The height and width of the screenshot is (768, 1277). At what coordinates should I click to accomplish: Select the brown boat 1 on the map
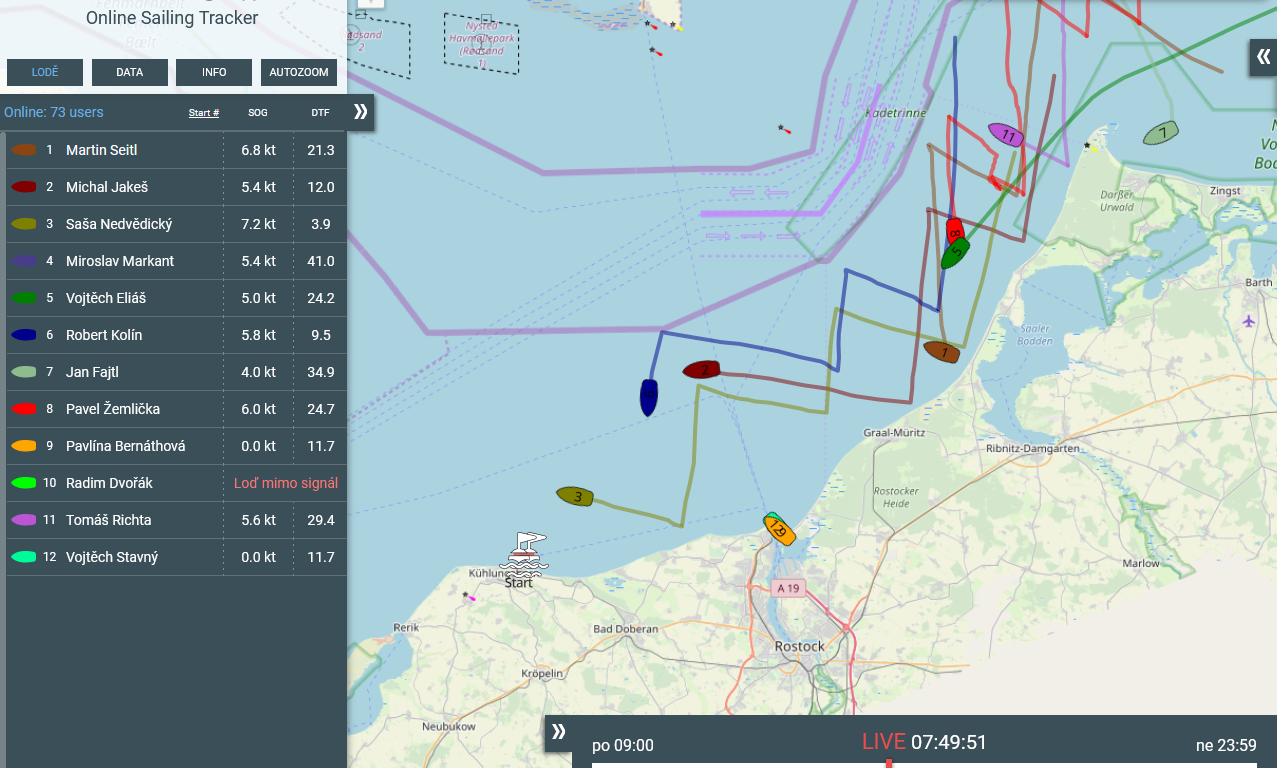point(942,352)
